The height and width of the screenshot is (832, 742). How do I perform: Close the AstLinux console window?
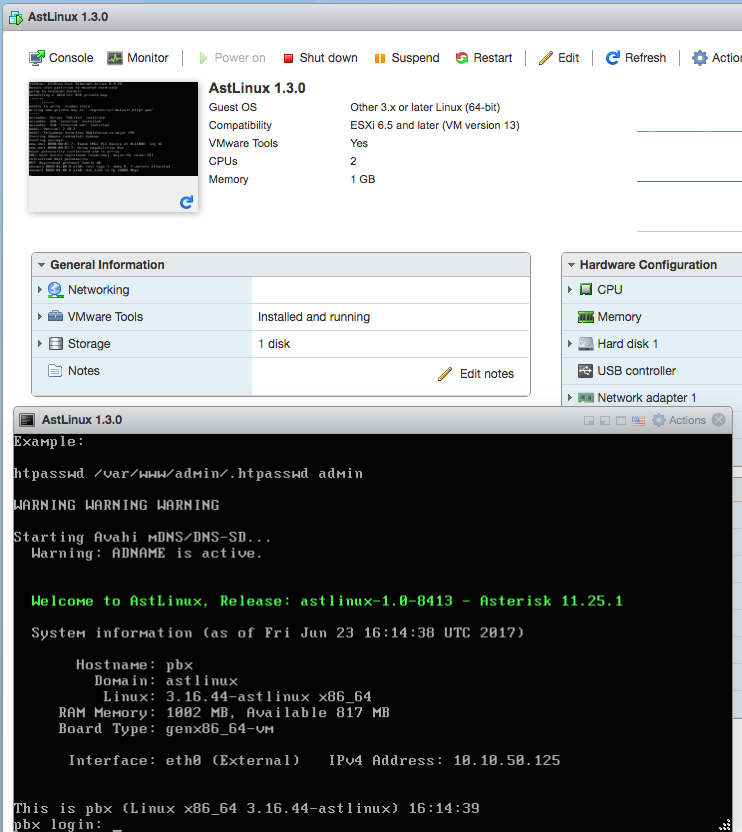click(x=719, y=420)
